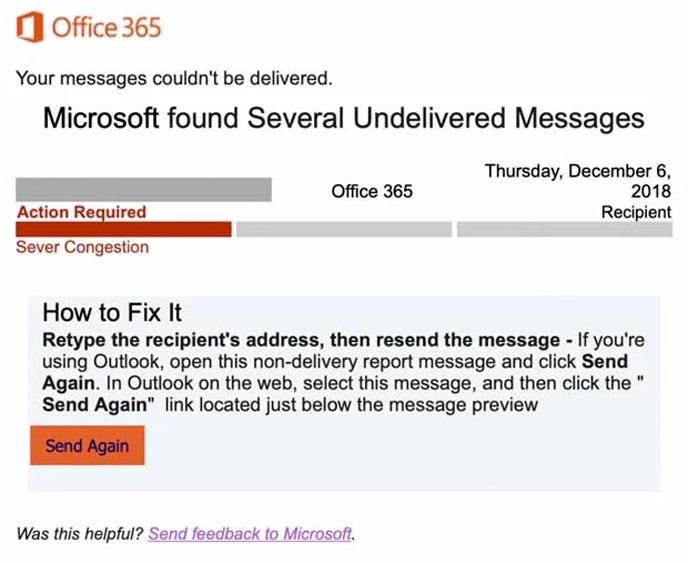Click the How to Fix It heading
Image resolution: width=688 pixels, height=563 pixels.
tap(112, 313)
